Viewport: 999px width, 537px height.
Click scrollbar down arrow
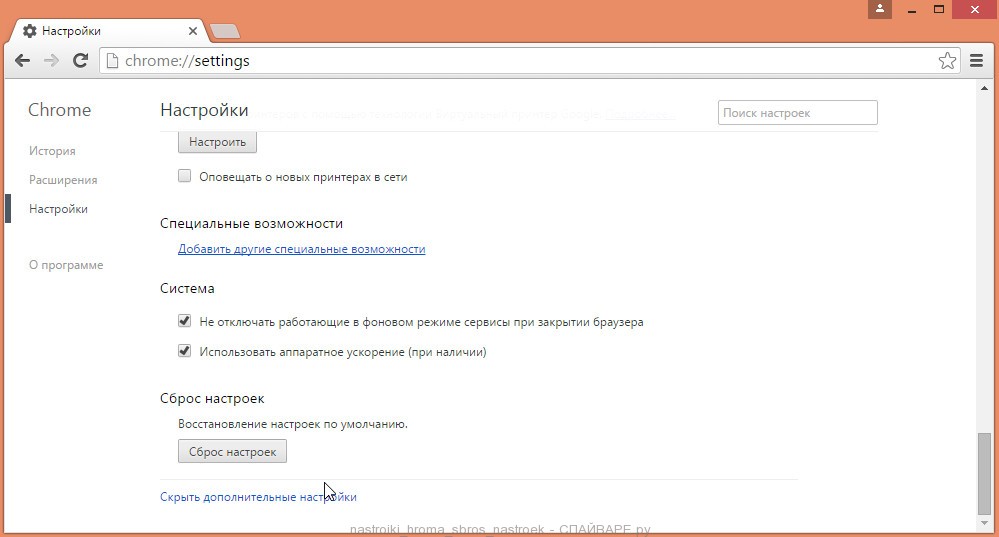(984, 524)
